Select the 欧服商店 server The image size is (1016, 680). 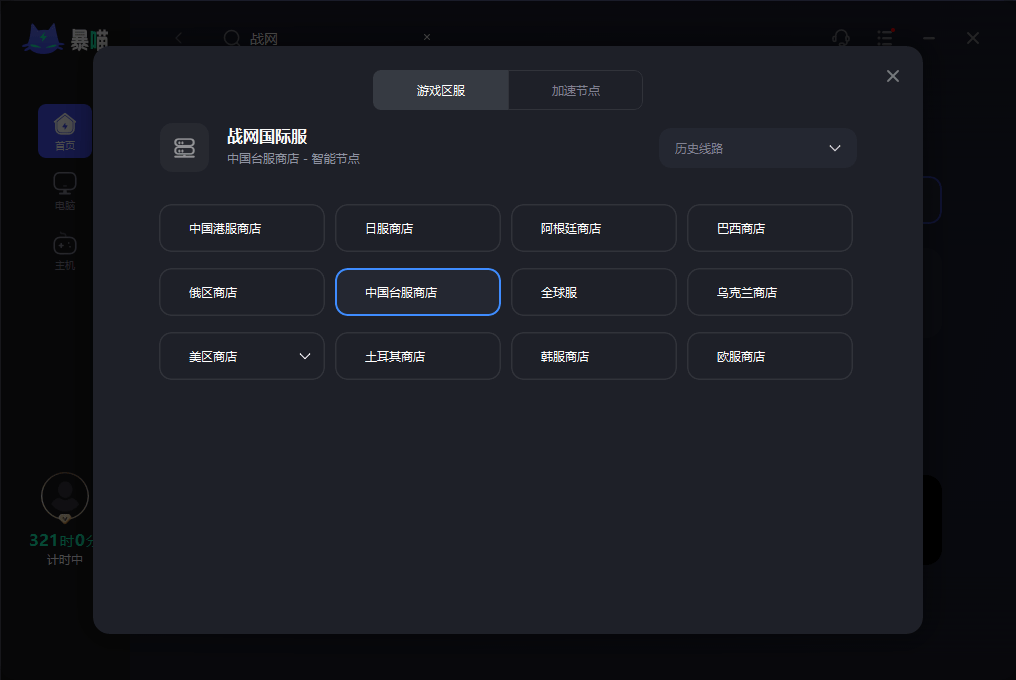tap(769, 356)
